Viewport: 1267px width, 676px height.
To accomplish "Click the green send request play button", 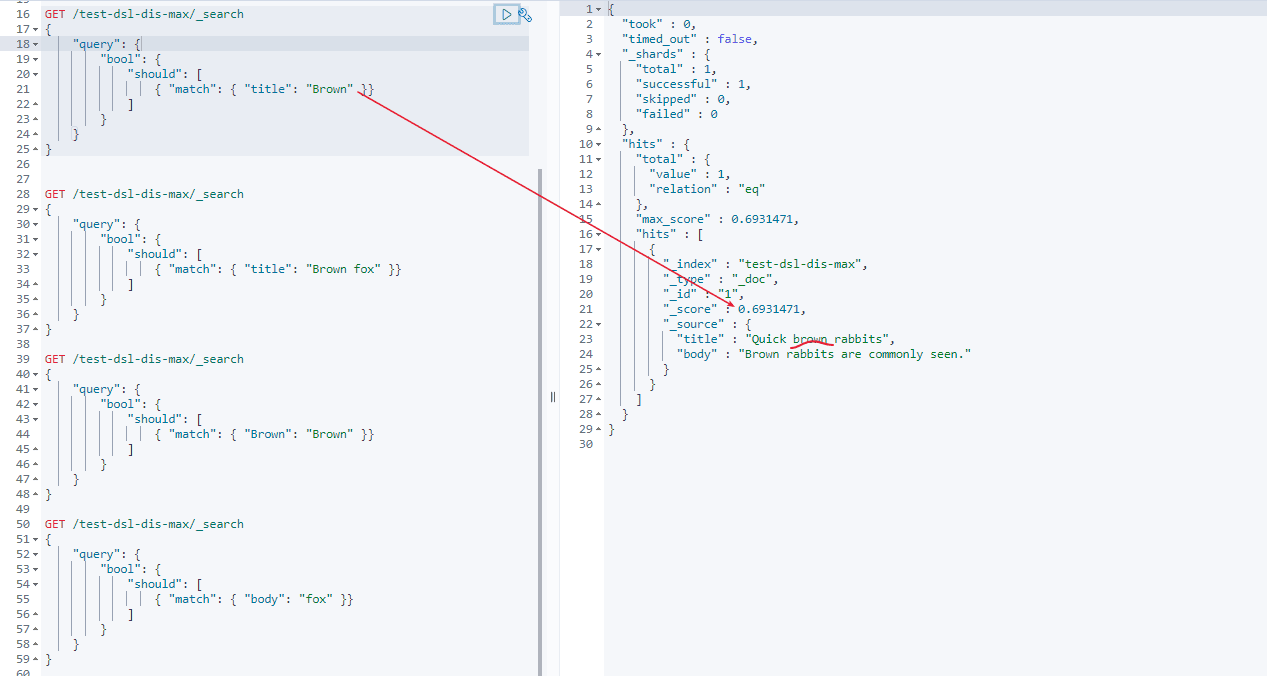I will [507, 14].
